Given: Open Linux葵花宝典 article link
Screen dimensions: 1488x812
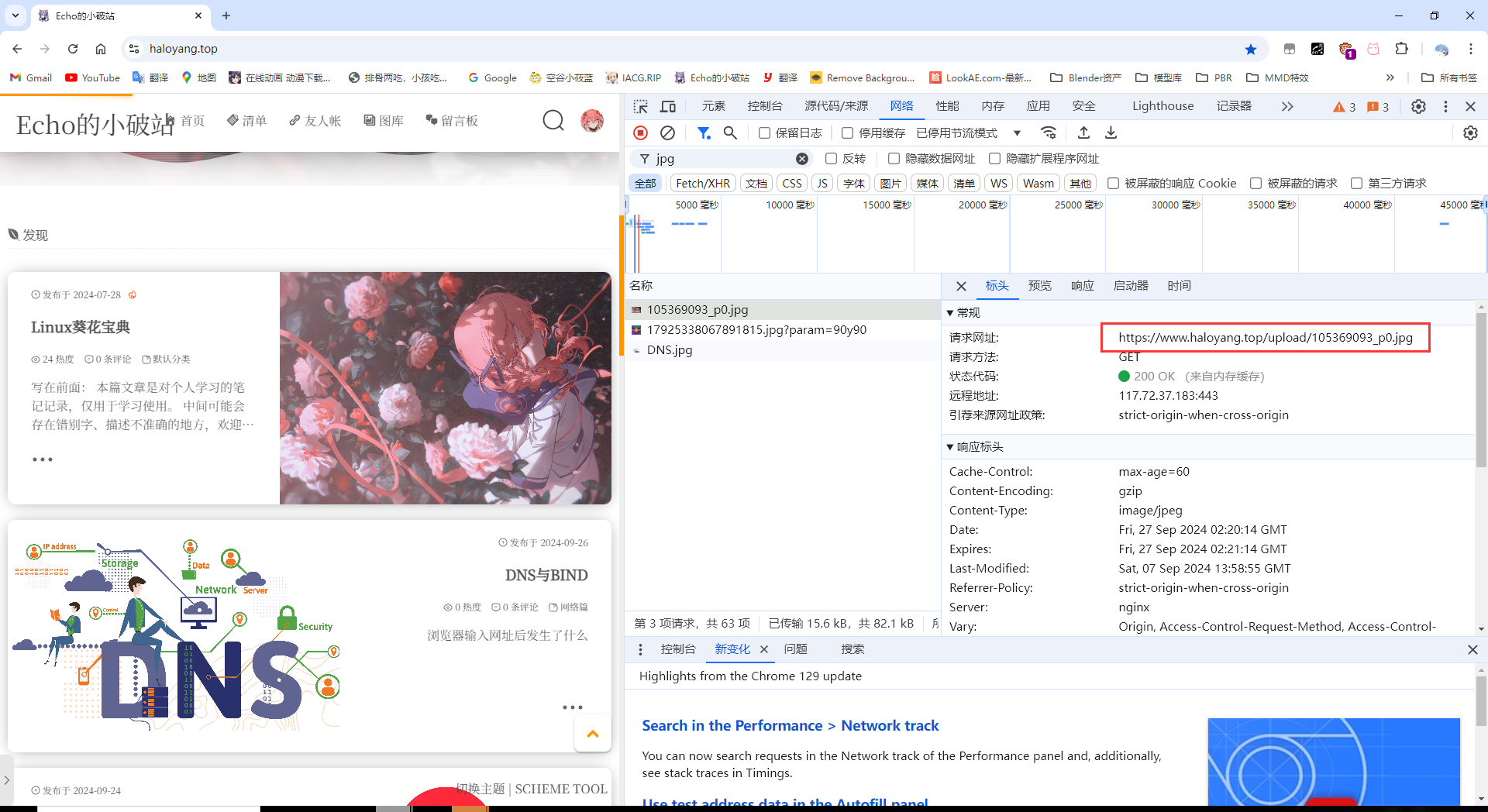Looking at the screenshot, I should pos(81,327).
